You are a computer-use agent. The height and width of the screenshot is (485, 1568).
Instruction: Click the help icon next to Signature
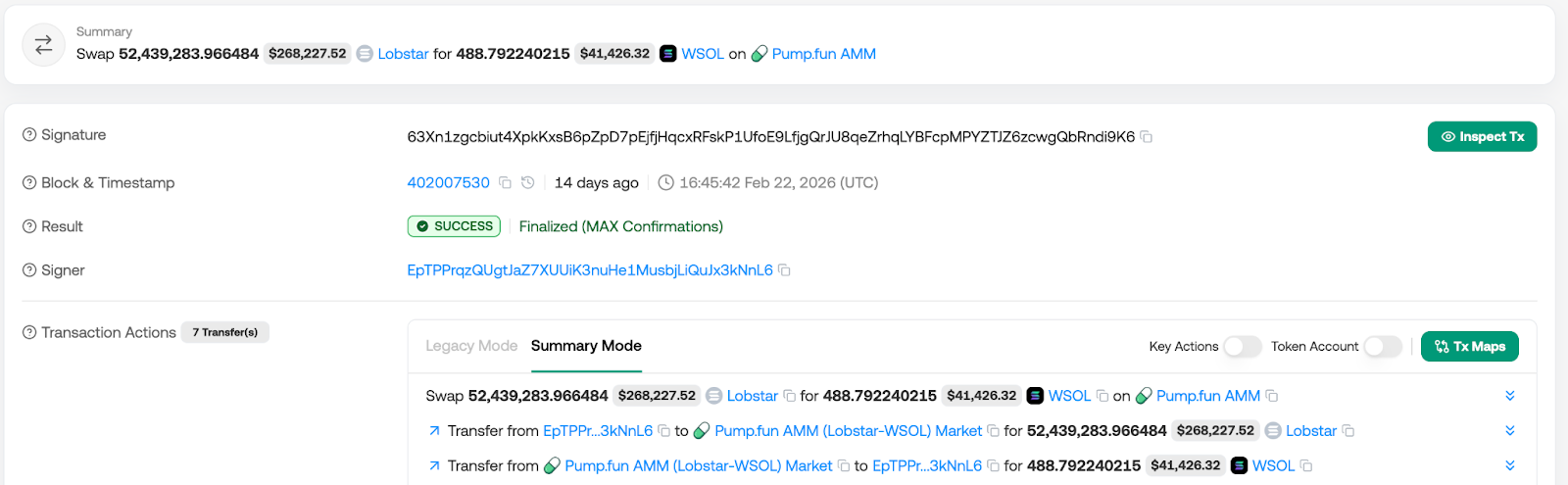(29, 135)
